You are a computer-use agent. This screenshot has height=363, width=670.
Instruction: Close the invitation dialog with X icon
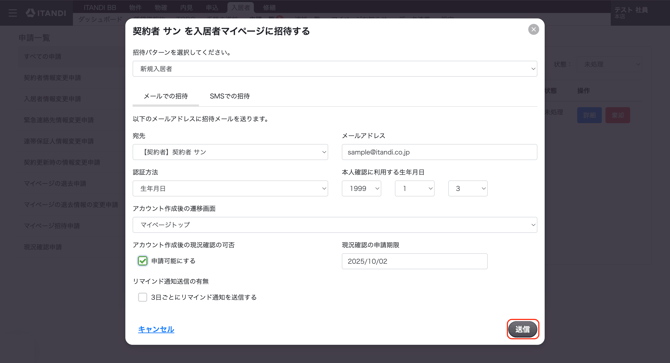[x=533, y=29]
